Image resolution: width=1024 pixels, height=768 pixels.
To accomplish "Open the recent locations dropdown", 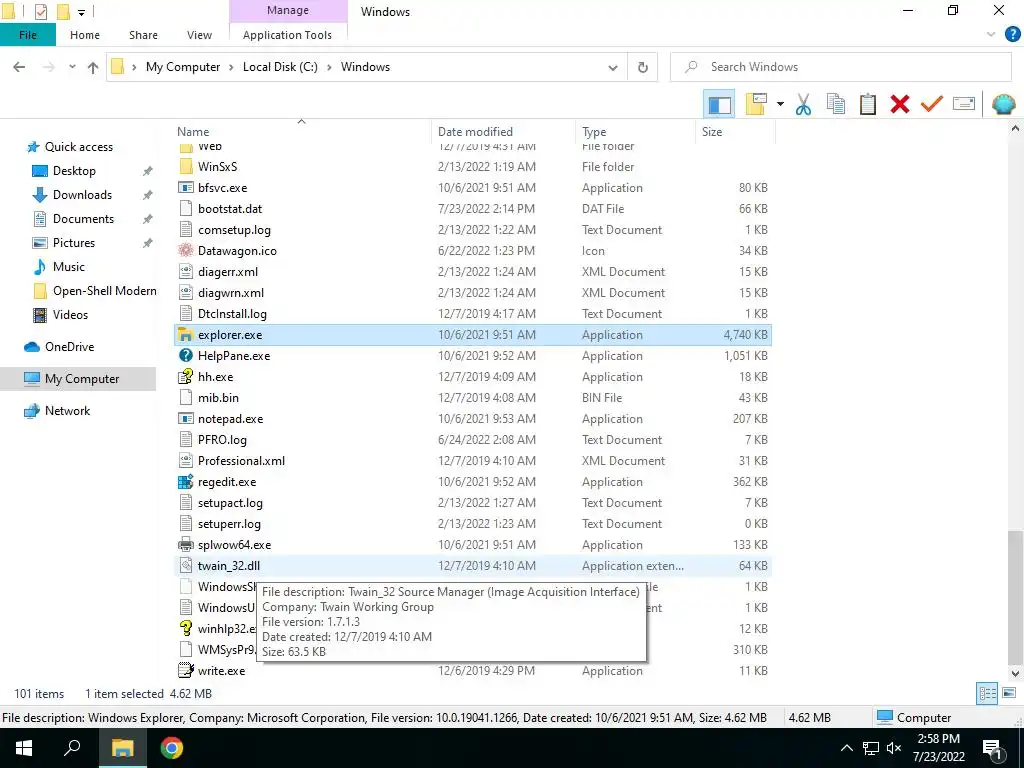I will [72, 67].
